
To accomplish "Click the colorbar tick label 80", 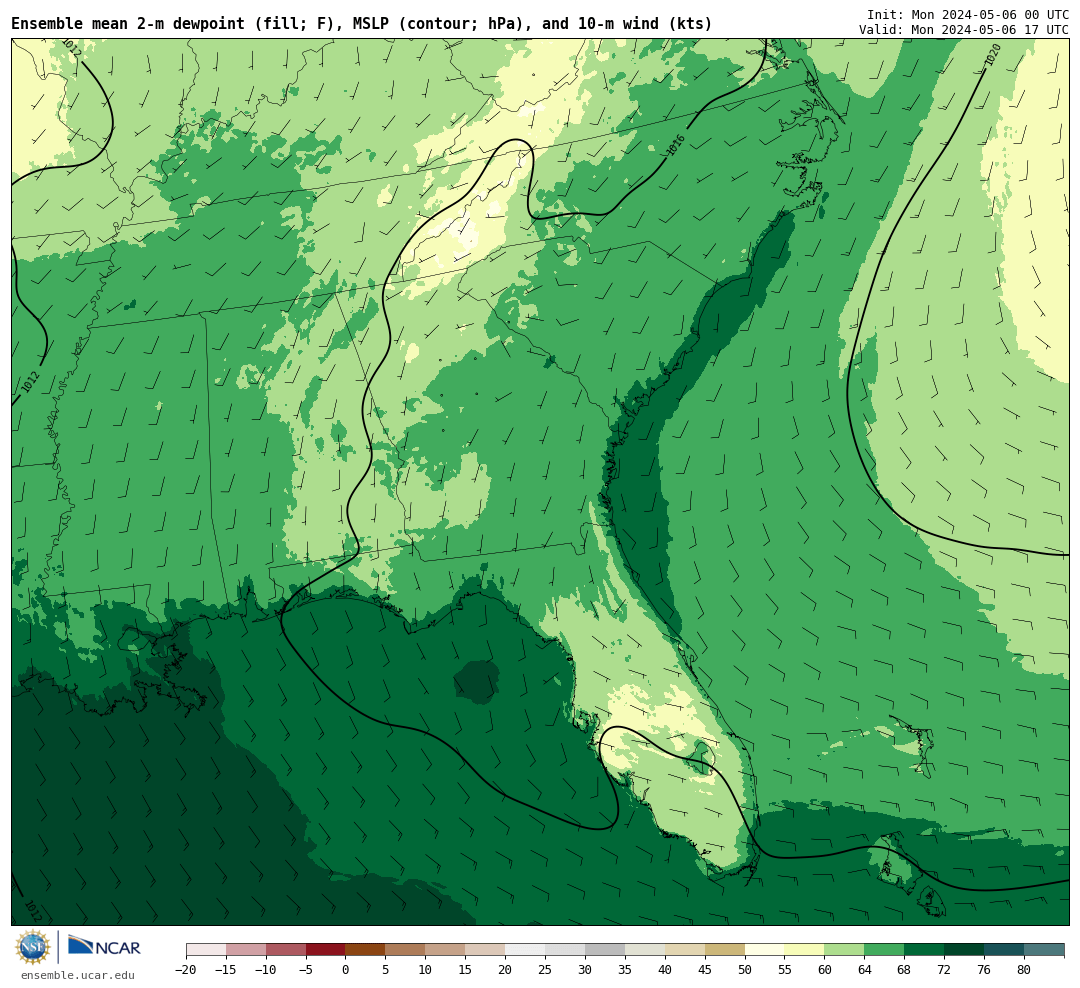I will click(x=1025, y=970).
